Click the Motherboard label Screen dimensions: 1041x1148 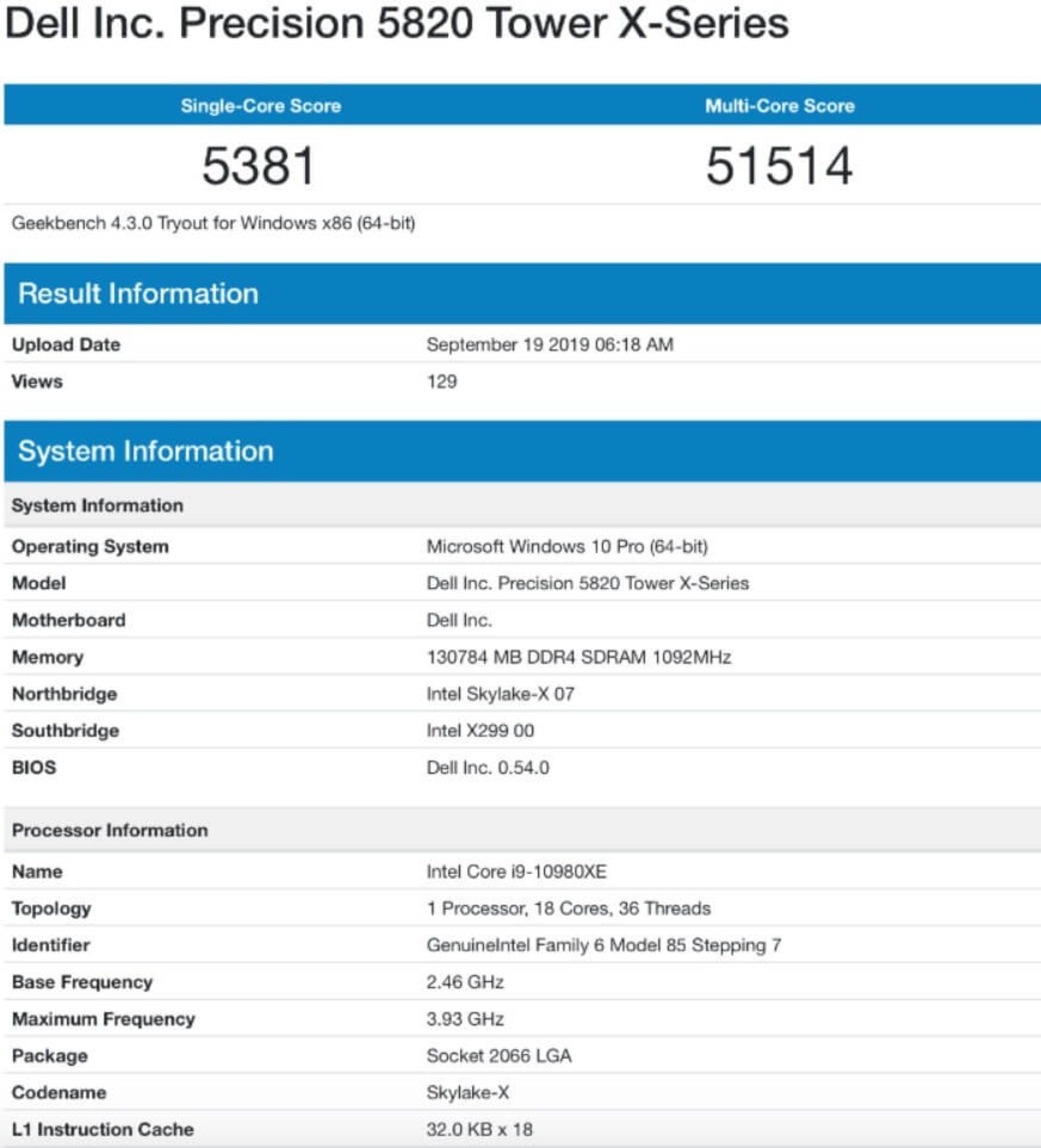click(68, 620)
